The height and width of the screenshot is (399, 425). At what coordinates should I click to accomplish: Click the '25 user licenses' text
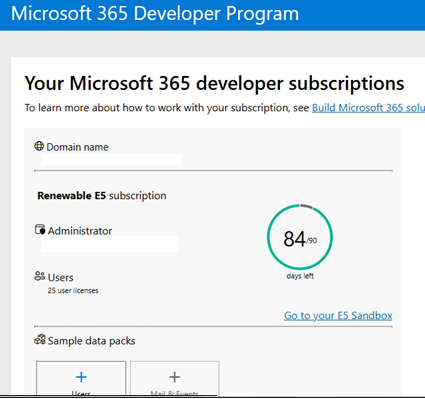click(x=73, y=290)
